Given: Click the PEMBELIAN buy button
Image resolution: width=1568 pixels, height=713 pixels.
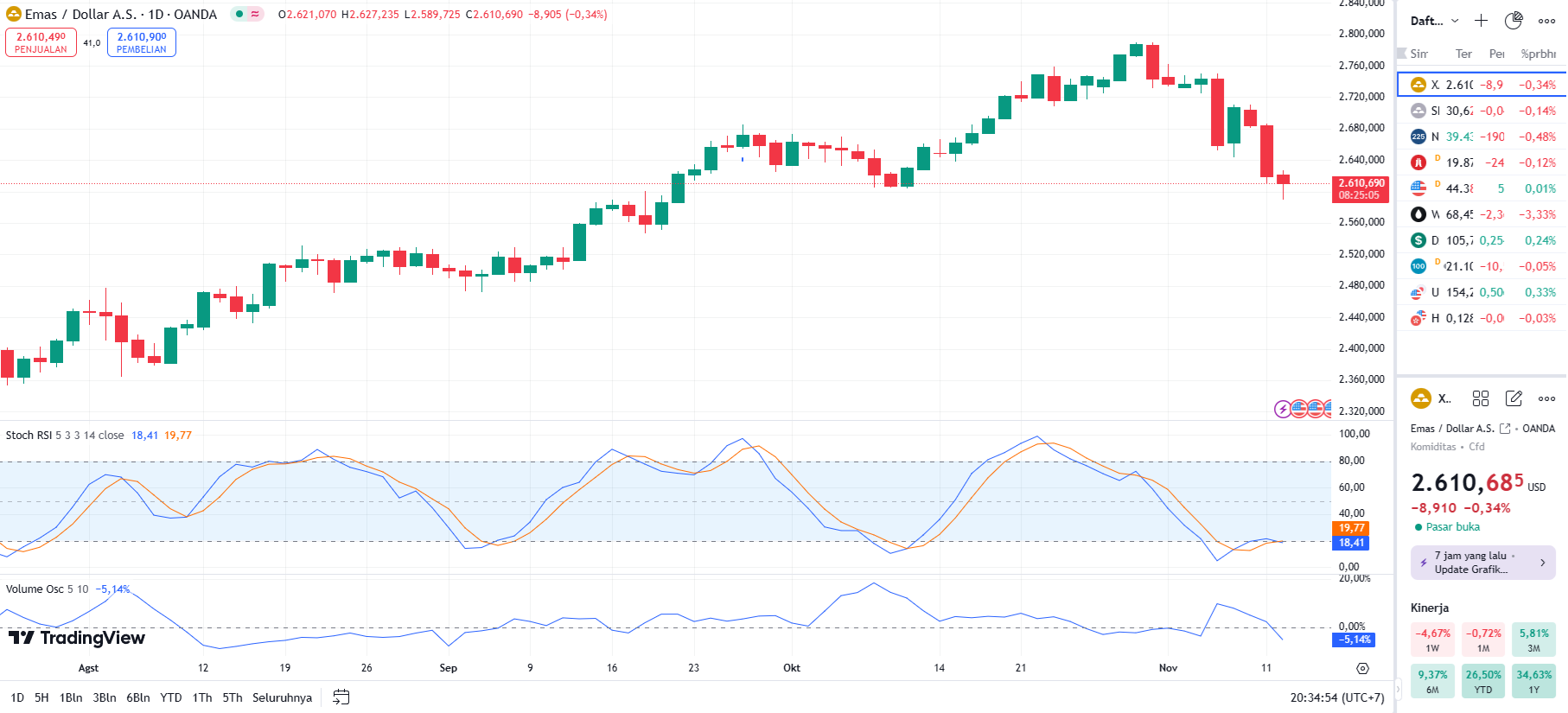Looking at the screenshot, I should [x=142, y=42].
